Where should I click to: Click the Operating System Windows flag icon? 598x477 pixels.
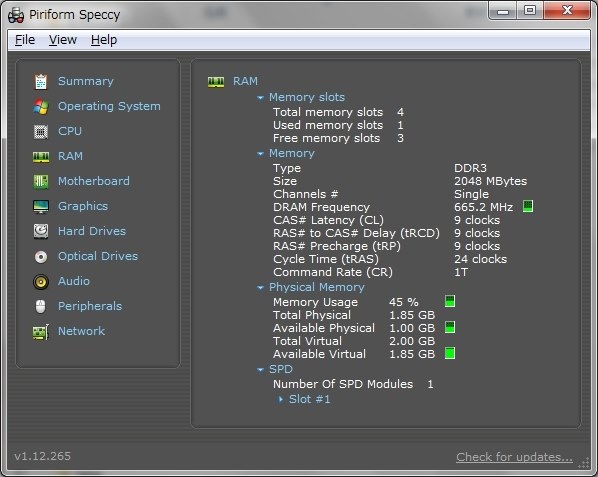pyautogui.click(x=41, y=106)
